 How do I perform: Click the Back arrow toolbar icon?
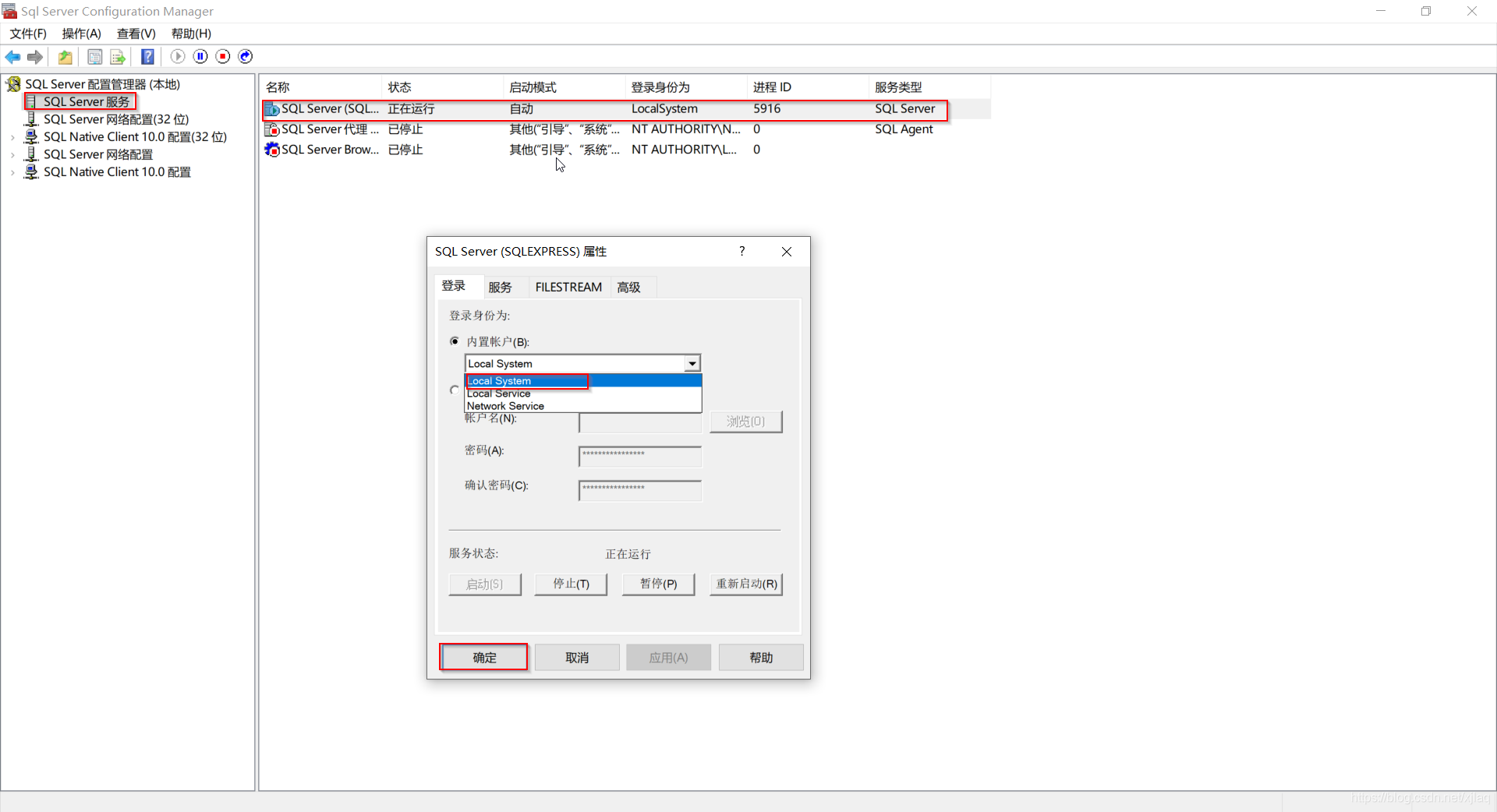[12, 57]
